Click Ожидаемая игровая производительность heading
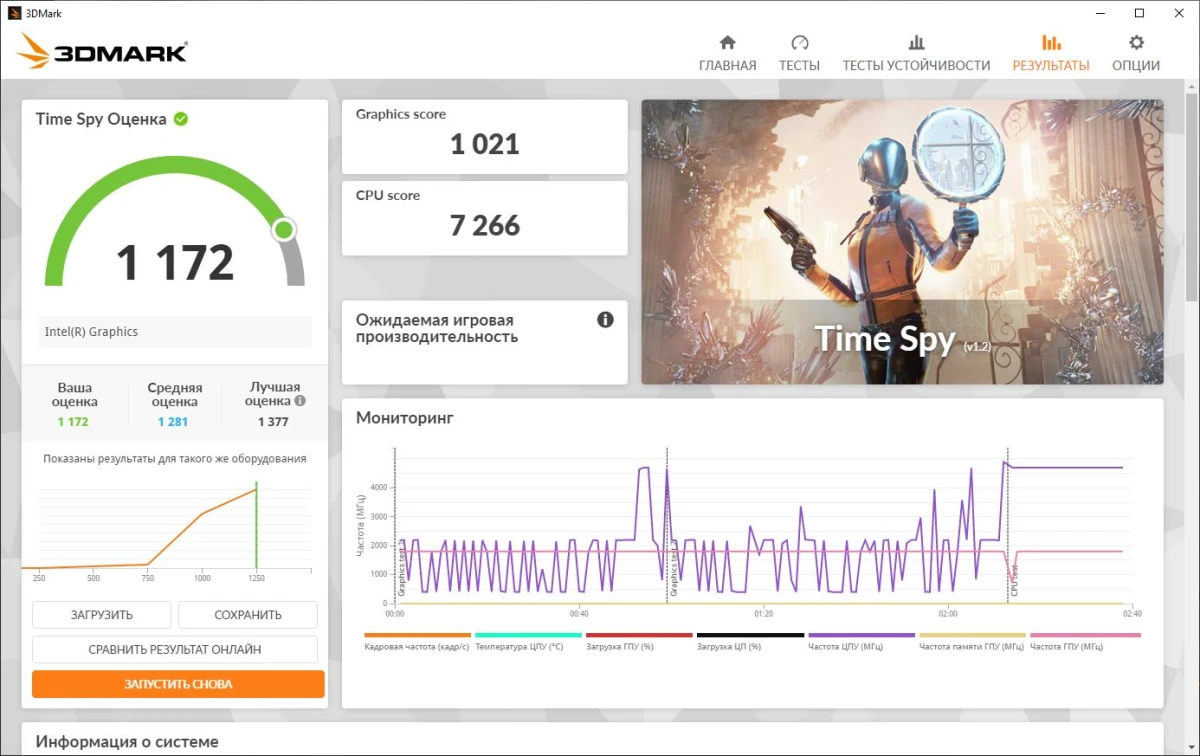Image resolution: width=1200 pixels, height=756 pixels. 435,328
